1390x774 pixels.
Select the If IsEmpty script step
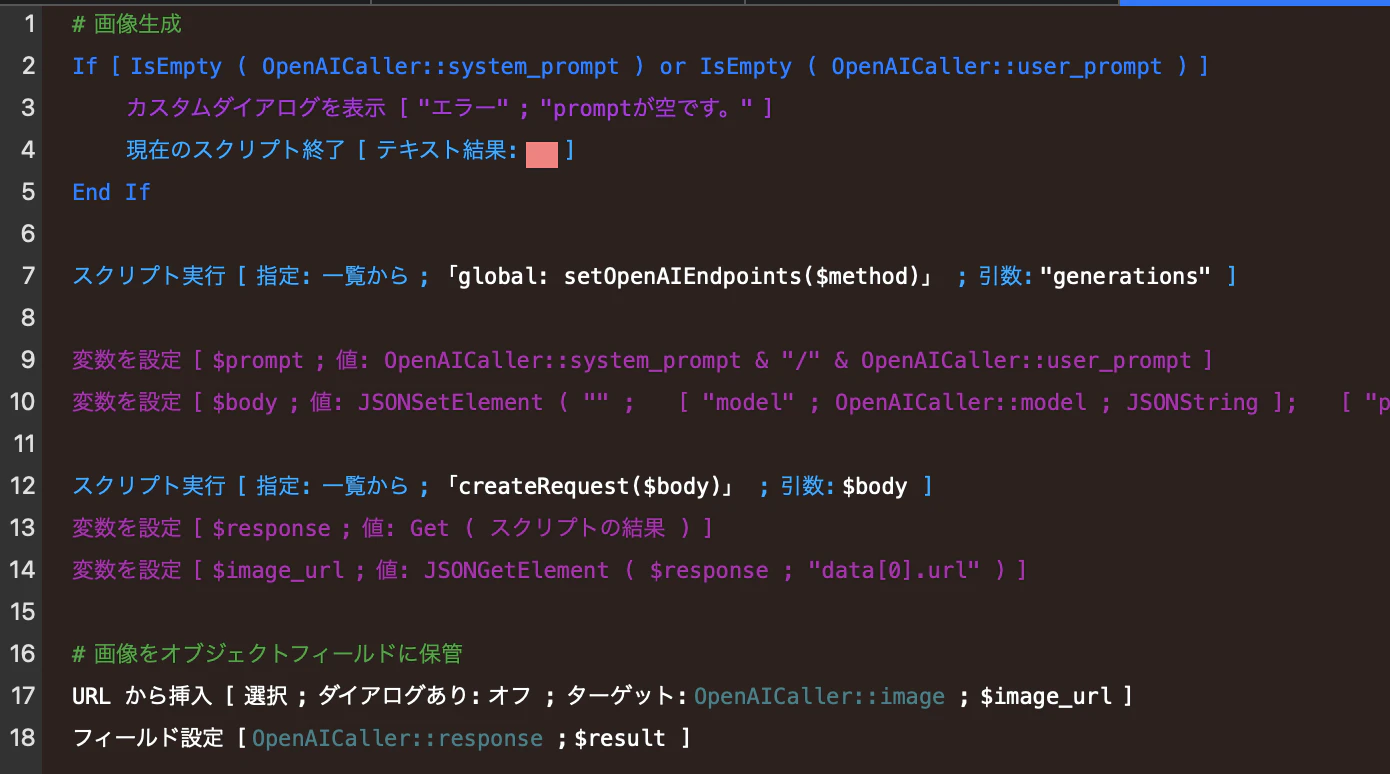pos(640,66)
